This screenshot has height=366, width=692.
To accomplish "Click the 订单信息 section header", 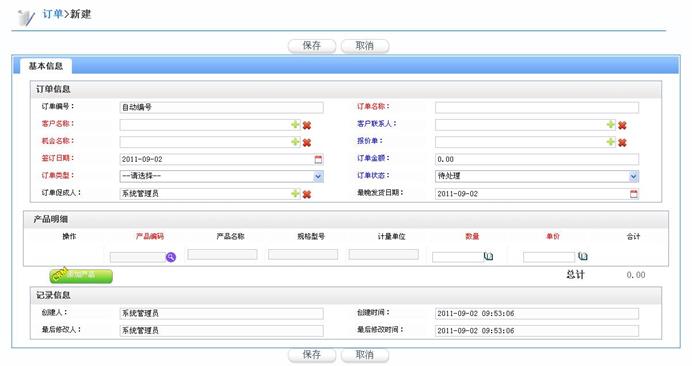I will pos(346,89).
